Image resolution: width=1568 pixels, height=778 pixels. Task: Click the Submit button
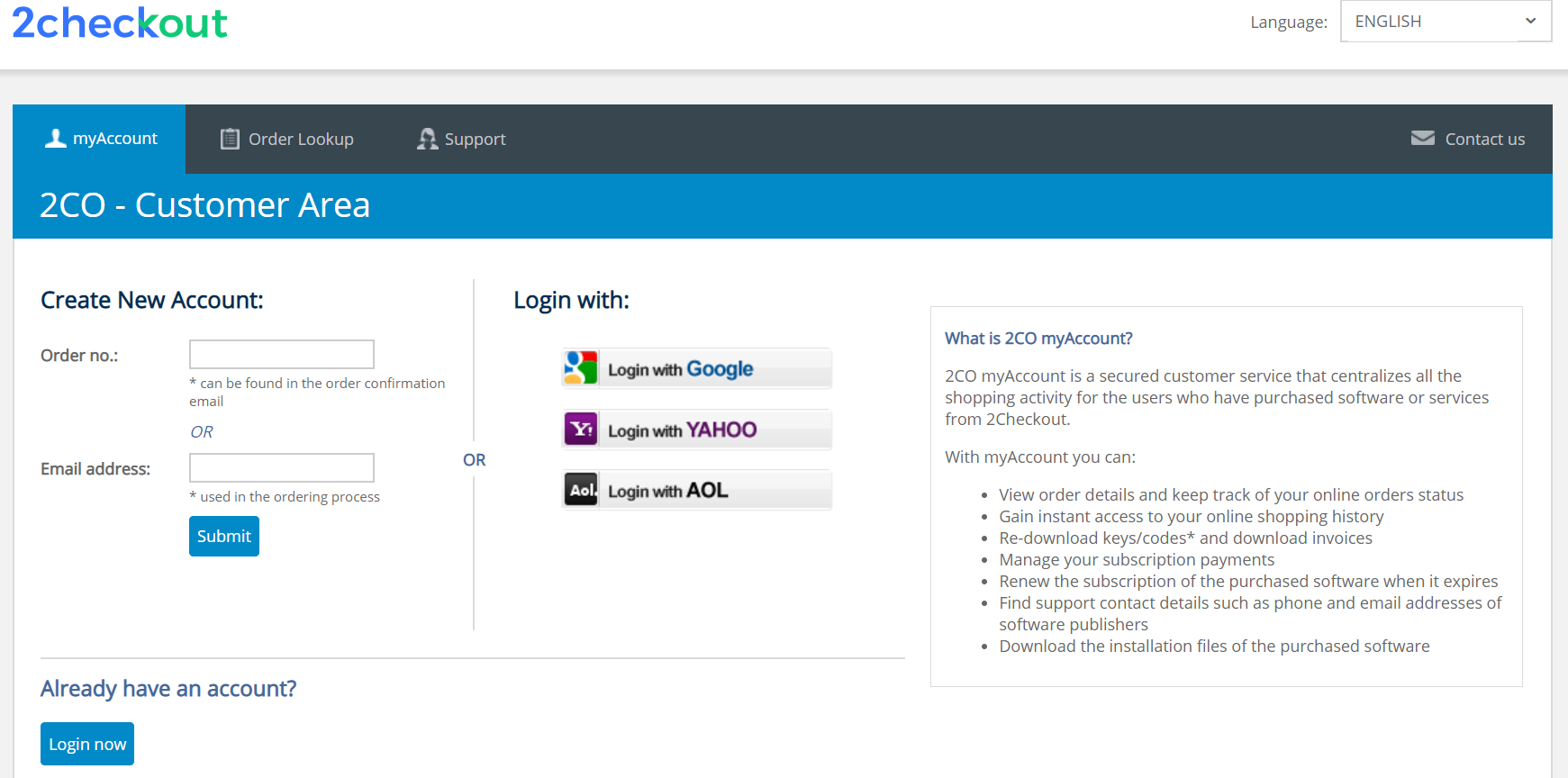pos(224,536)
